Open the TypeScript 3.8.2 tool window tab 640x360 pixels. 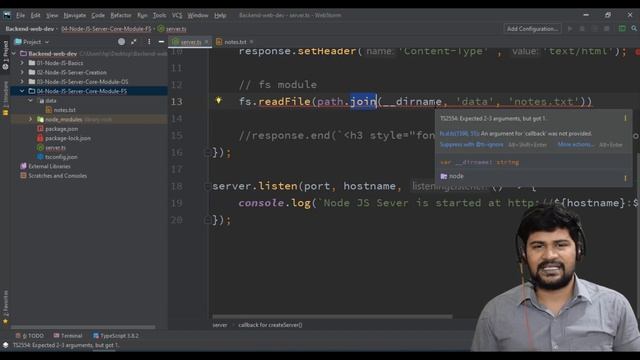pos(116,336)
